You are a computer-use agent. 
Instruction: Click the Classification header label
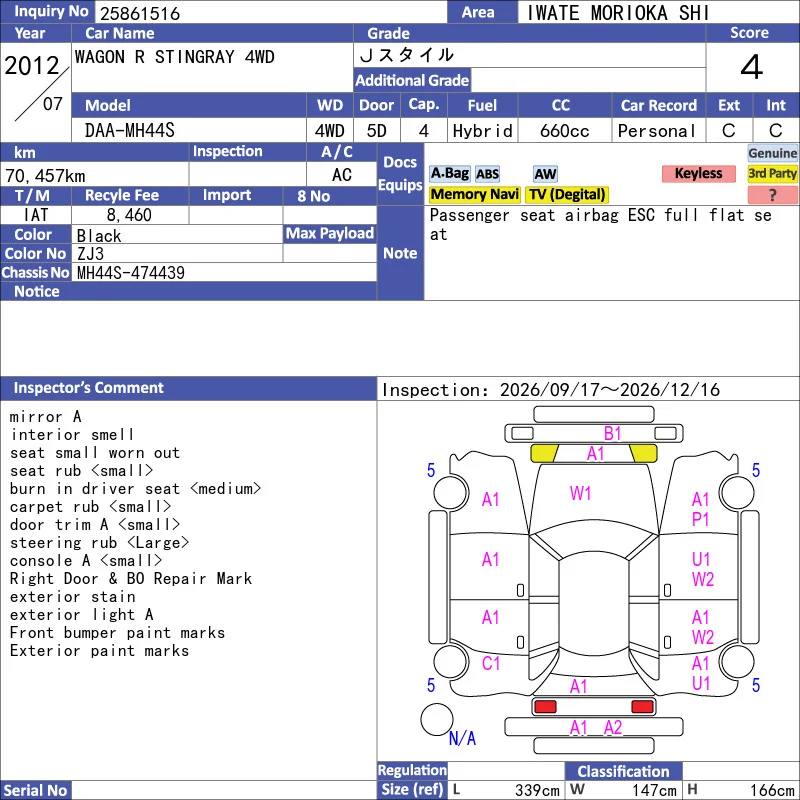point(623,771)
